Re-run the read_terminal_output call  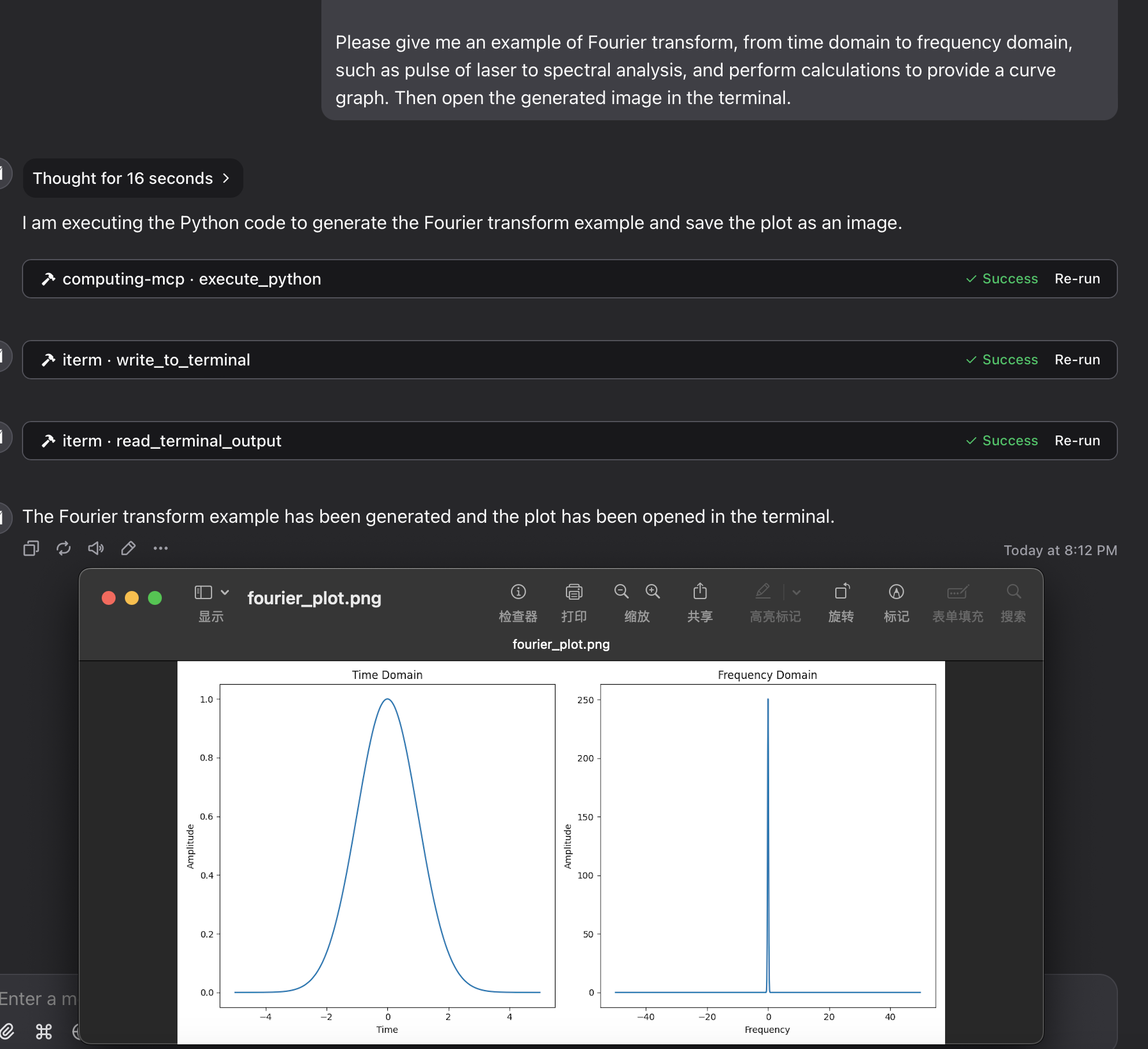[x=1077, y=441]
